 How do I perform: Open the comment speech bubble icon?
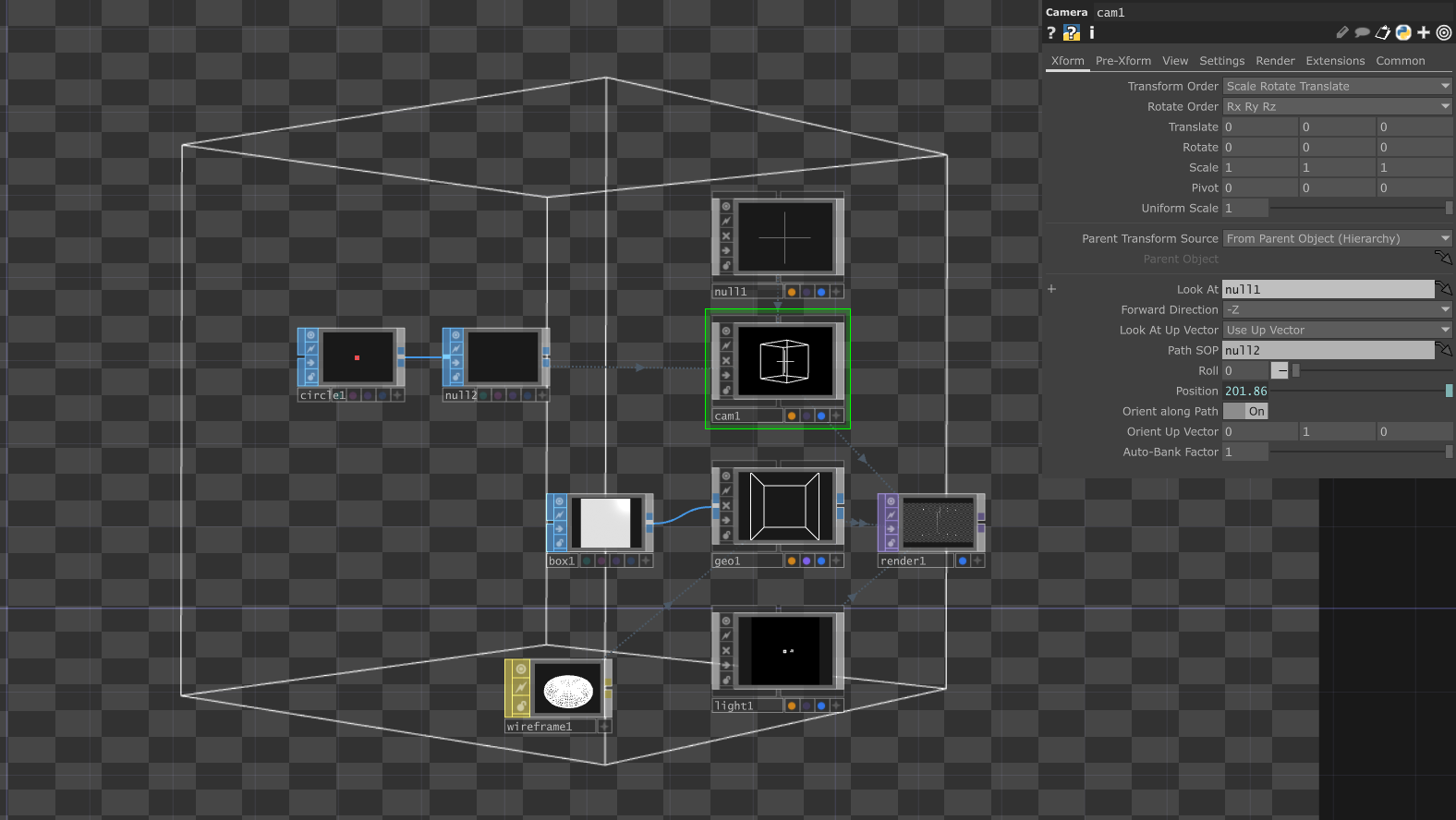click(x=1362, y=33)
